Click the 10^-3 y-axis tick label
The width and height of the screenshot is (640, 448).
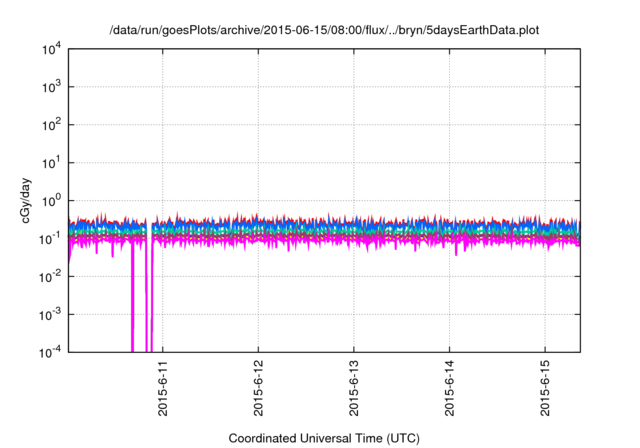[x=50, y=315]
